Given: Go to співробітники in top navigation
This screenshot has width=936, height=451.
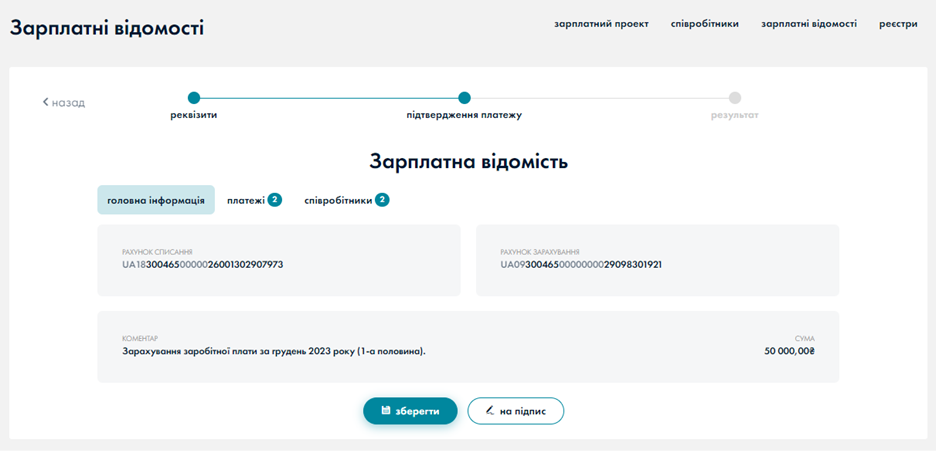Looking at the screenshot, I should click(x=705, y=24).
